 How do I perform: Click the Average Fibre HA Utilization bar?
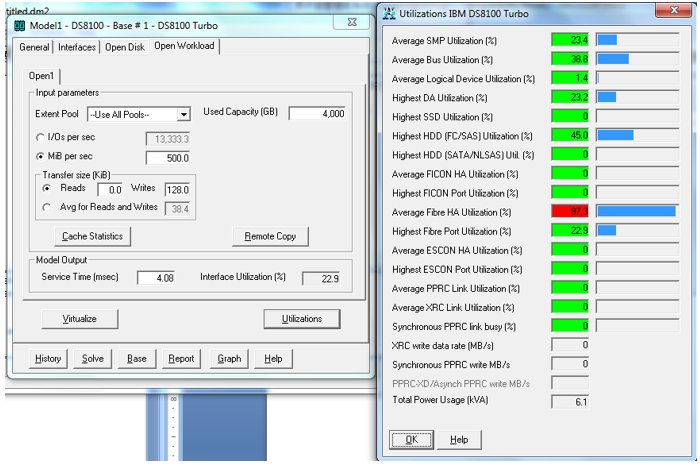(638, 212)
